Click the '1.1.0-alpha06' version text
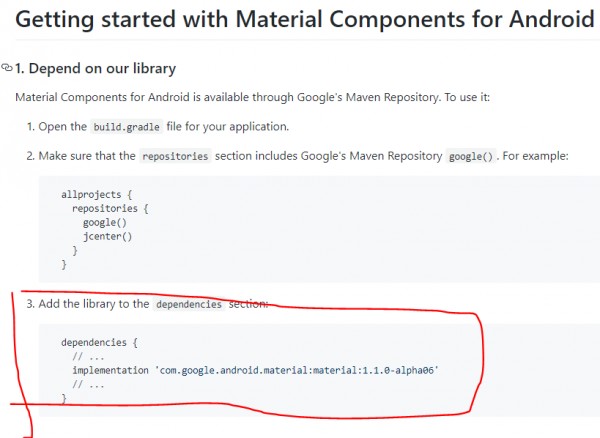The image size is (600, 438). point(398,370)
